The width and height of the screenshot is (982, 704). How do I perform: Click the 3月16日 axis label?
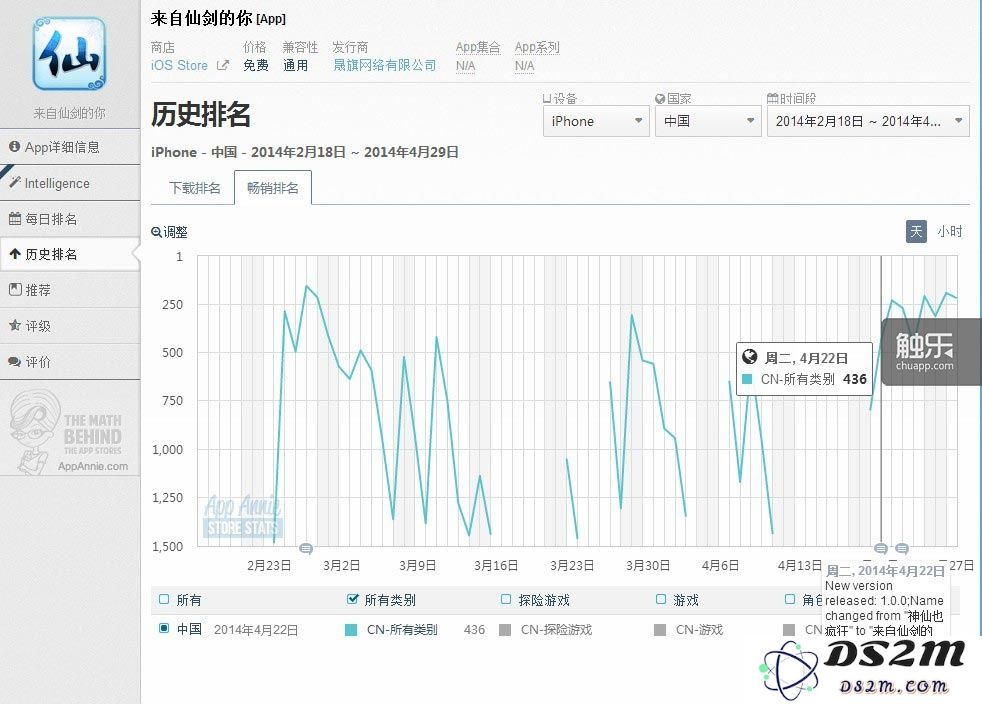click(495, 566)
